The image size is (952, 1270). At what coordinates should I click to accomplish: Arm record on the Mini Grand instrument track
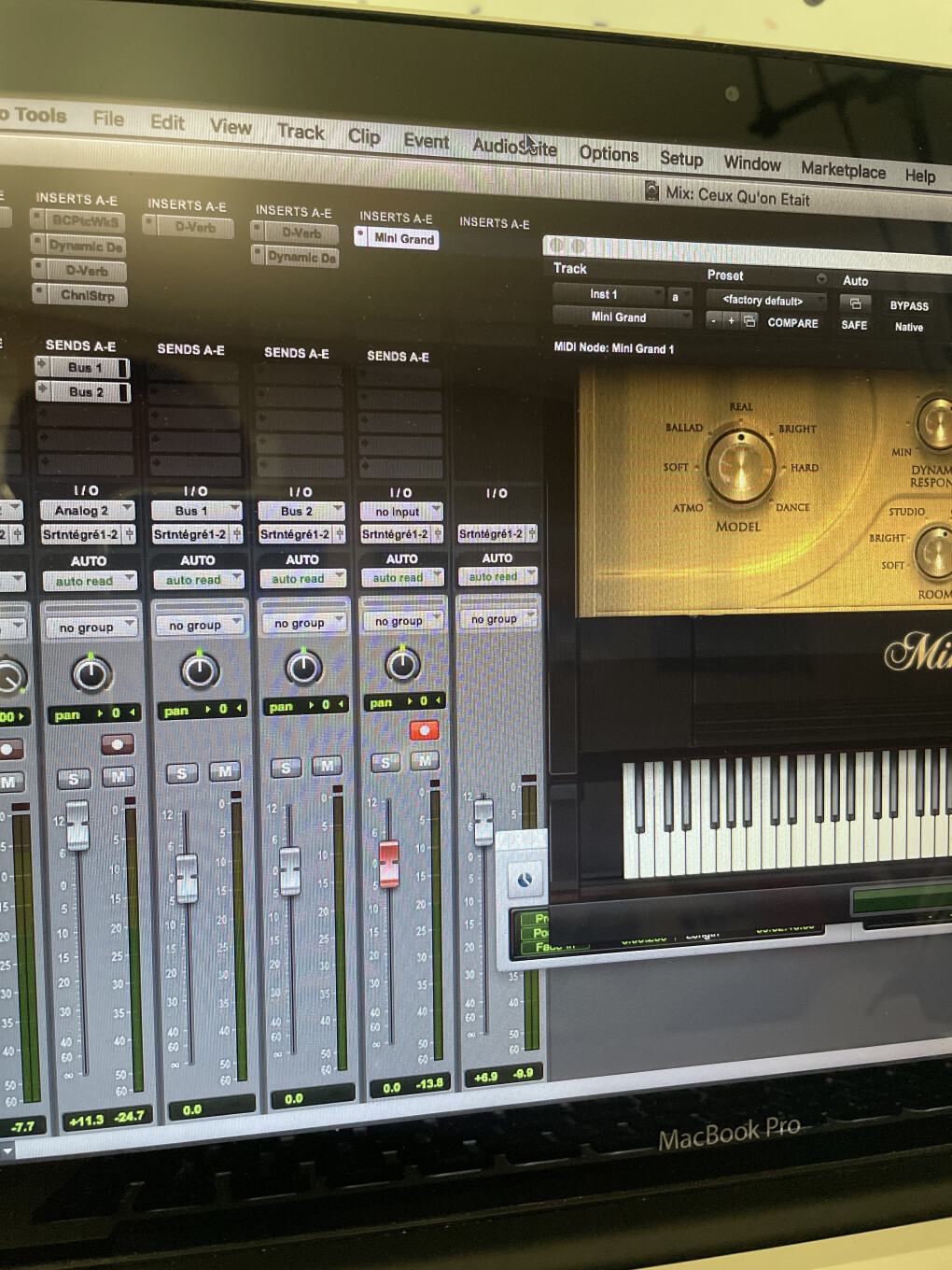[x=424, y=729]
